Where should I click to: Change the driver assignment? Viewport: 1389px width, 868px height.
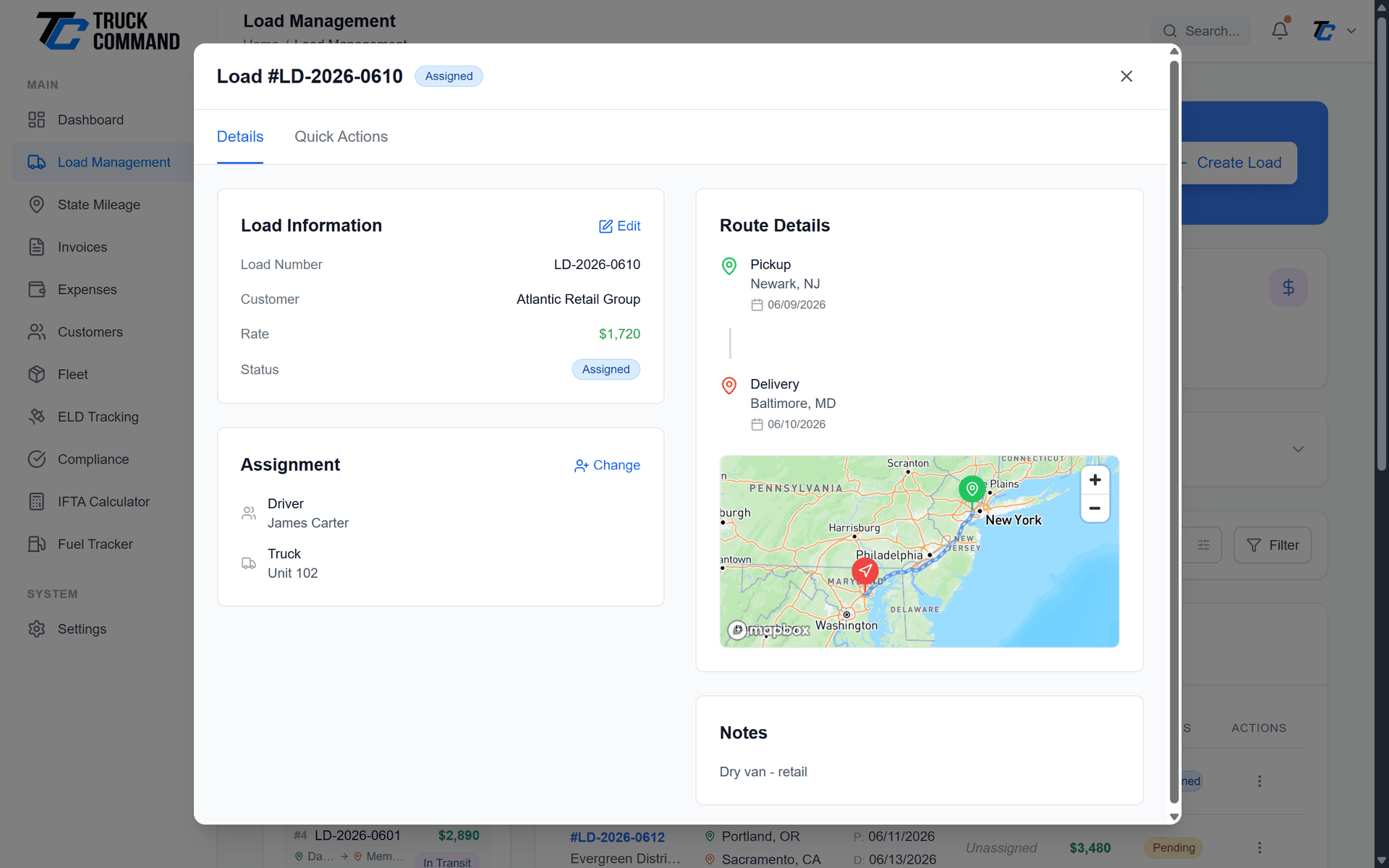[607, 465]
